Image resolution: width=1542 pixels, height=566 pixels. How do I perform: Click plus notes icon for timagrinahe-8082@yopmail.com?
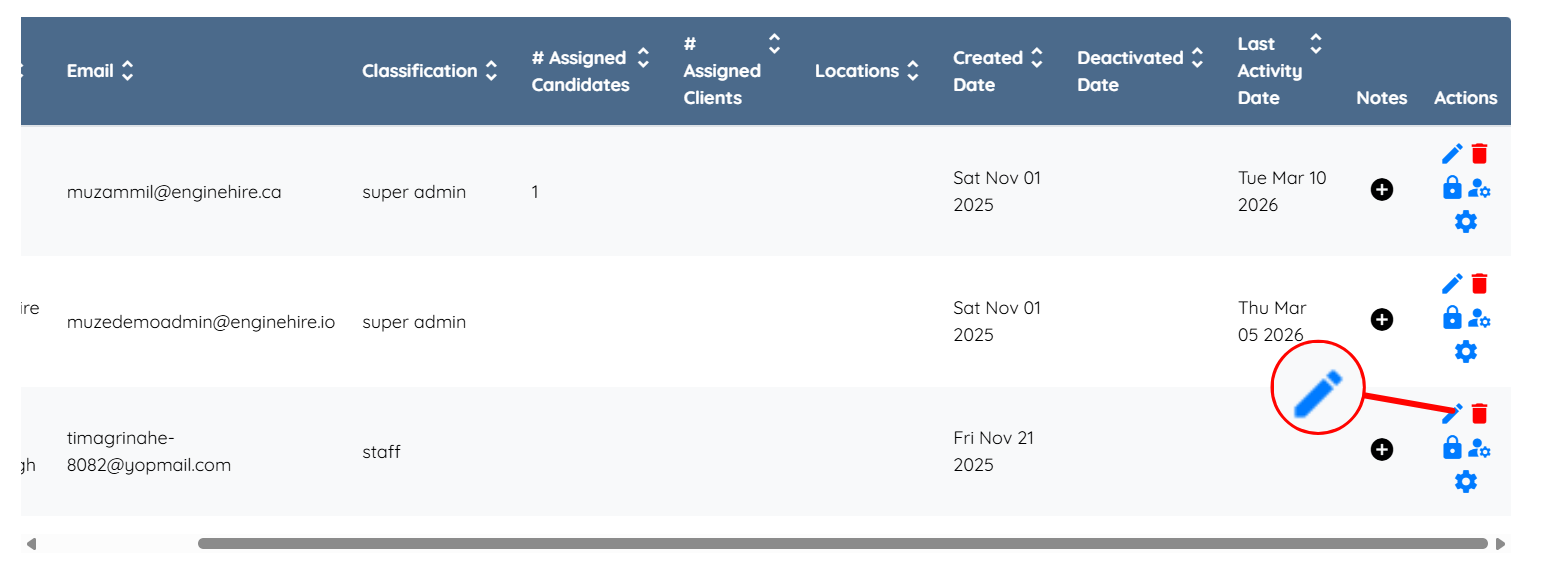point(1381,450)
